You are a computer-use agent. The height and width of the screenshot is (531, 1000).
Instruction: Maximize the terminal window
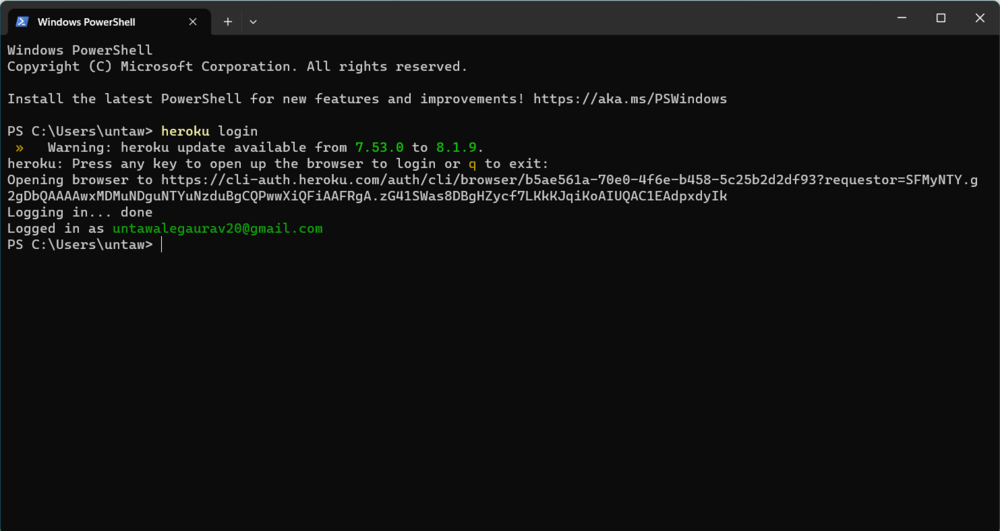point(941,18)
